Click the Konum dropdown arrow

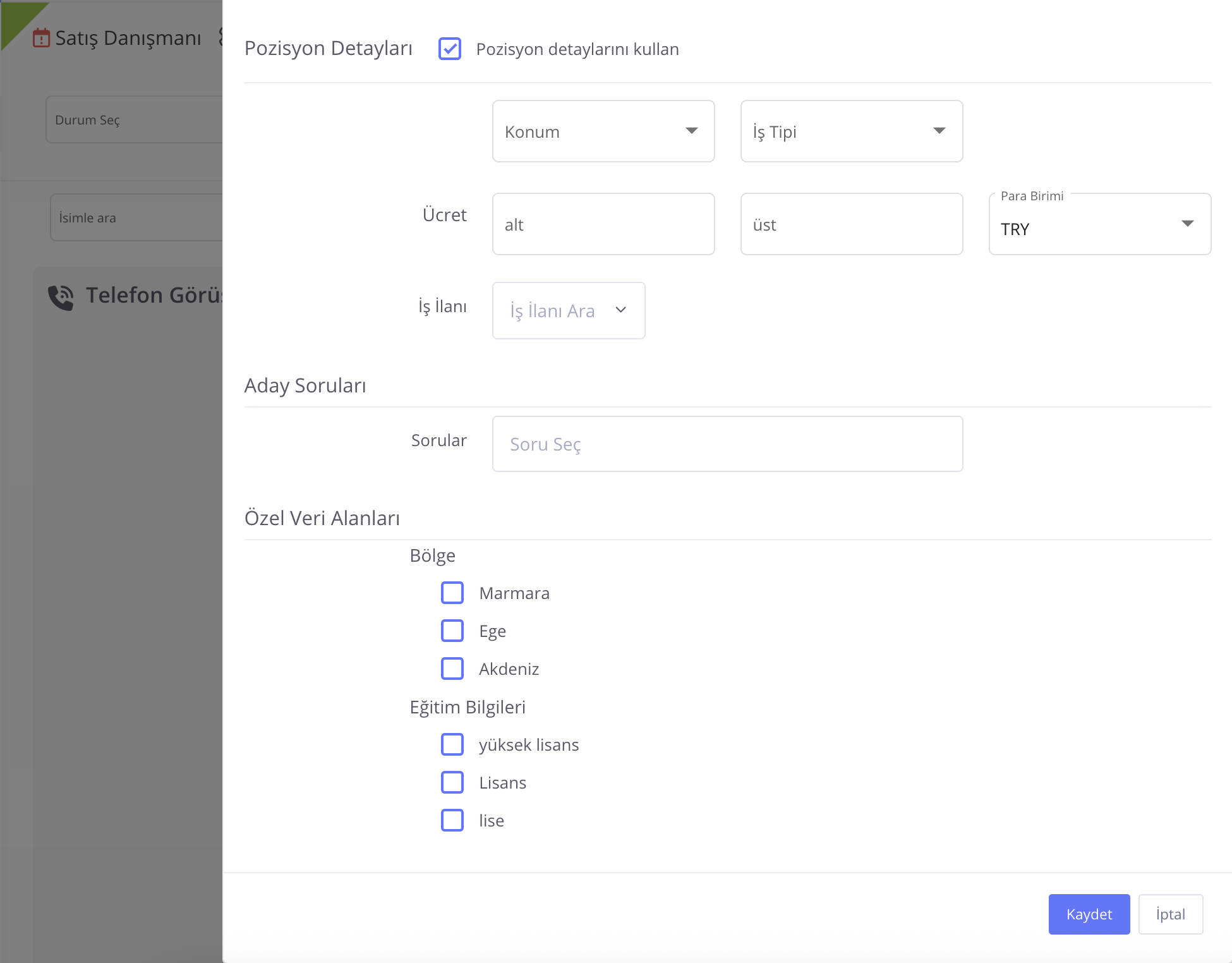coord(691,131)
